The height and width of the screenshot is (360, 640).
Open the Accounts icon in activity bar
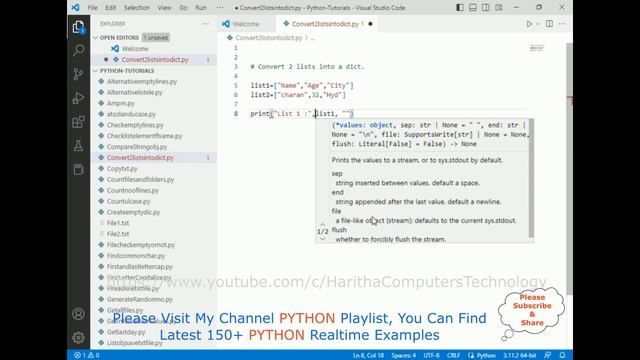[78, 314]
